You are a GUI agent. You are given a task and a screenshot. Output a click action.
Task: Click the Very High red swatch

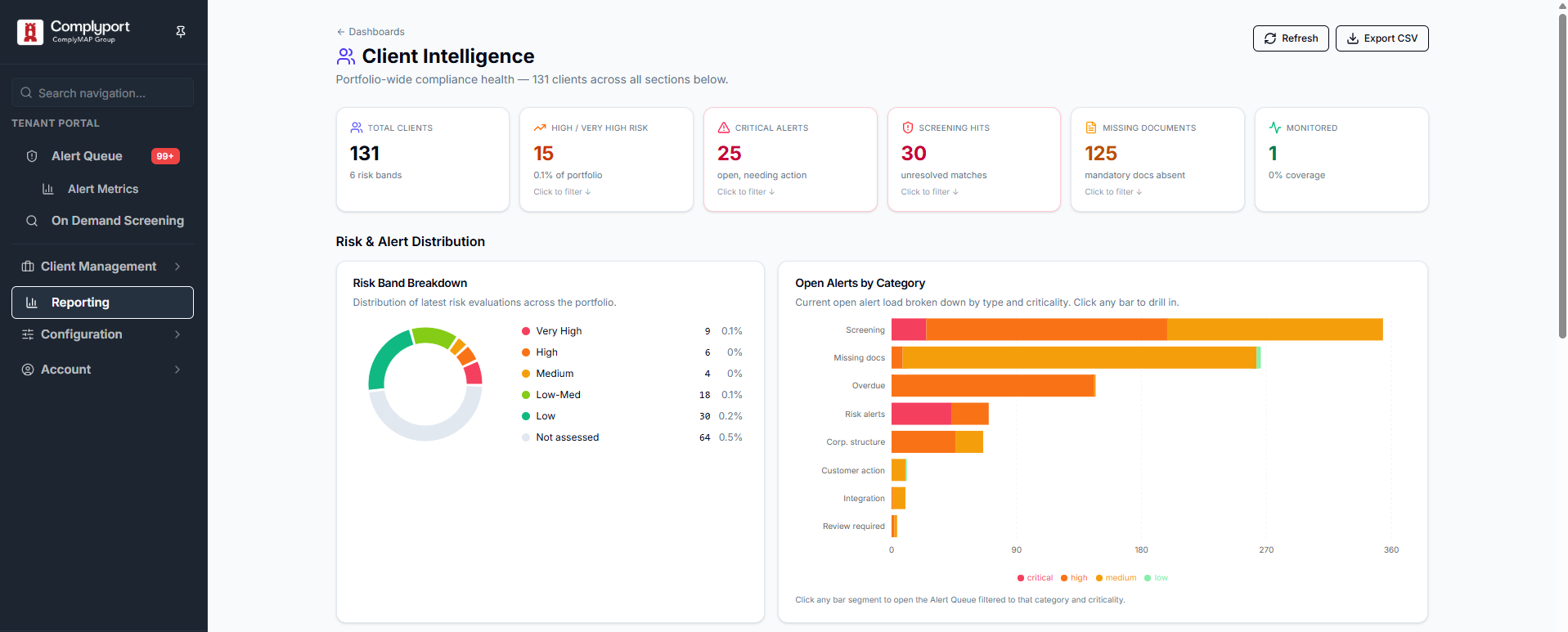(526, 331)
